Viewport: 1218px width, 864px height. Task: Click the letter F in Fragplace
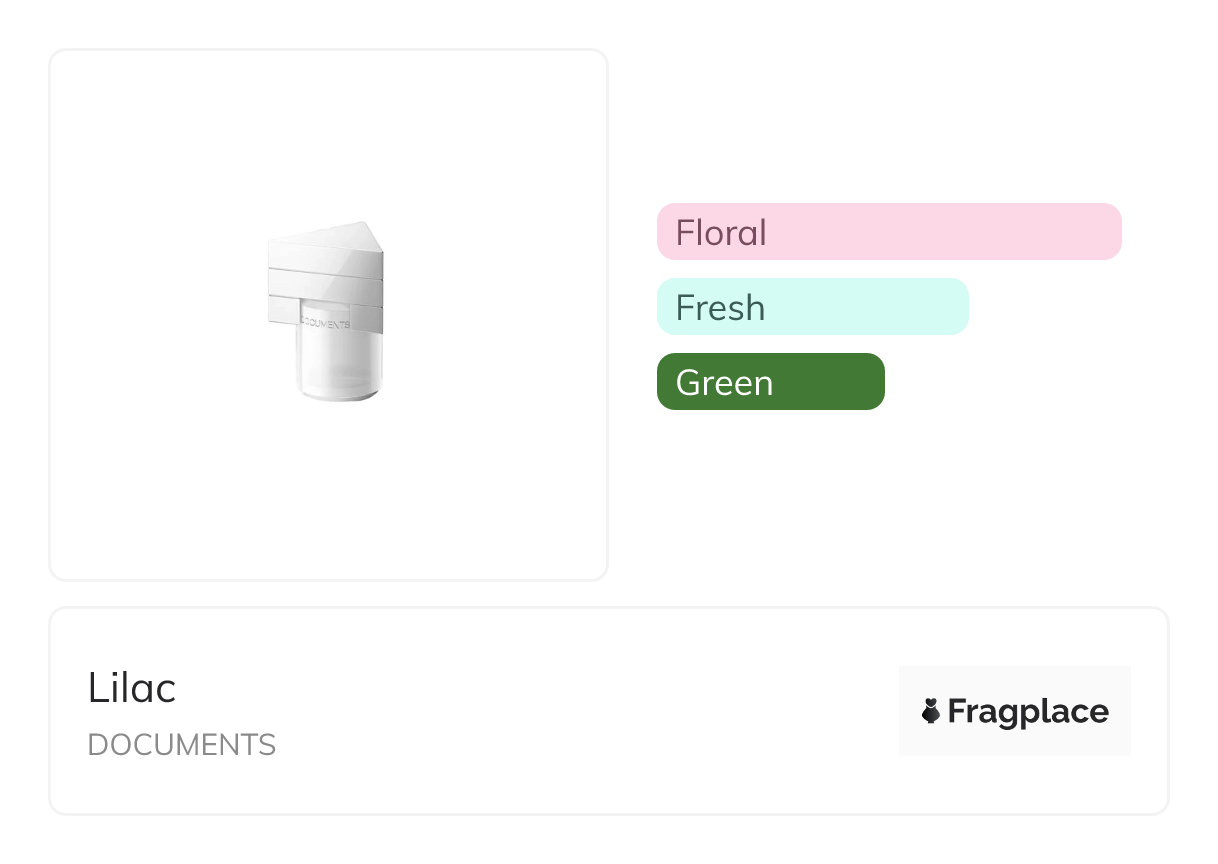click(x=957, y=711)
